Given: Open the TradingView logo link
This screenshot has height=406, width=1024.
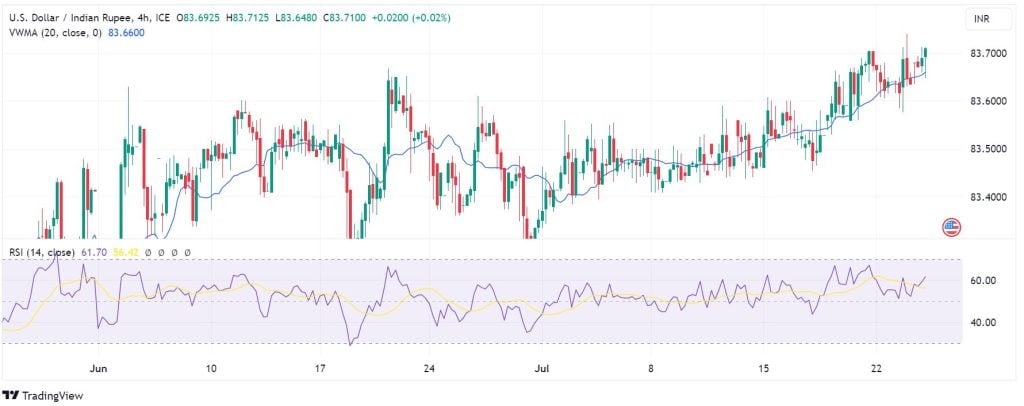Looking at the screenshot, I should pyautogui.click(x=43, y=396).
